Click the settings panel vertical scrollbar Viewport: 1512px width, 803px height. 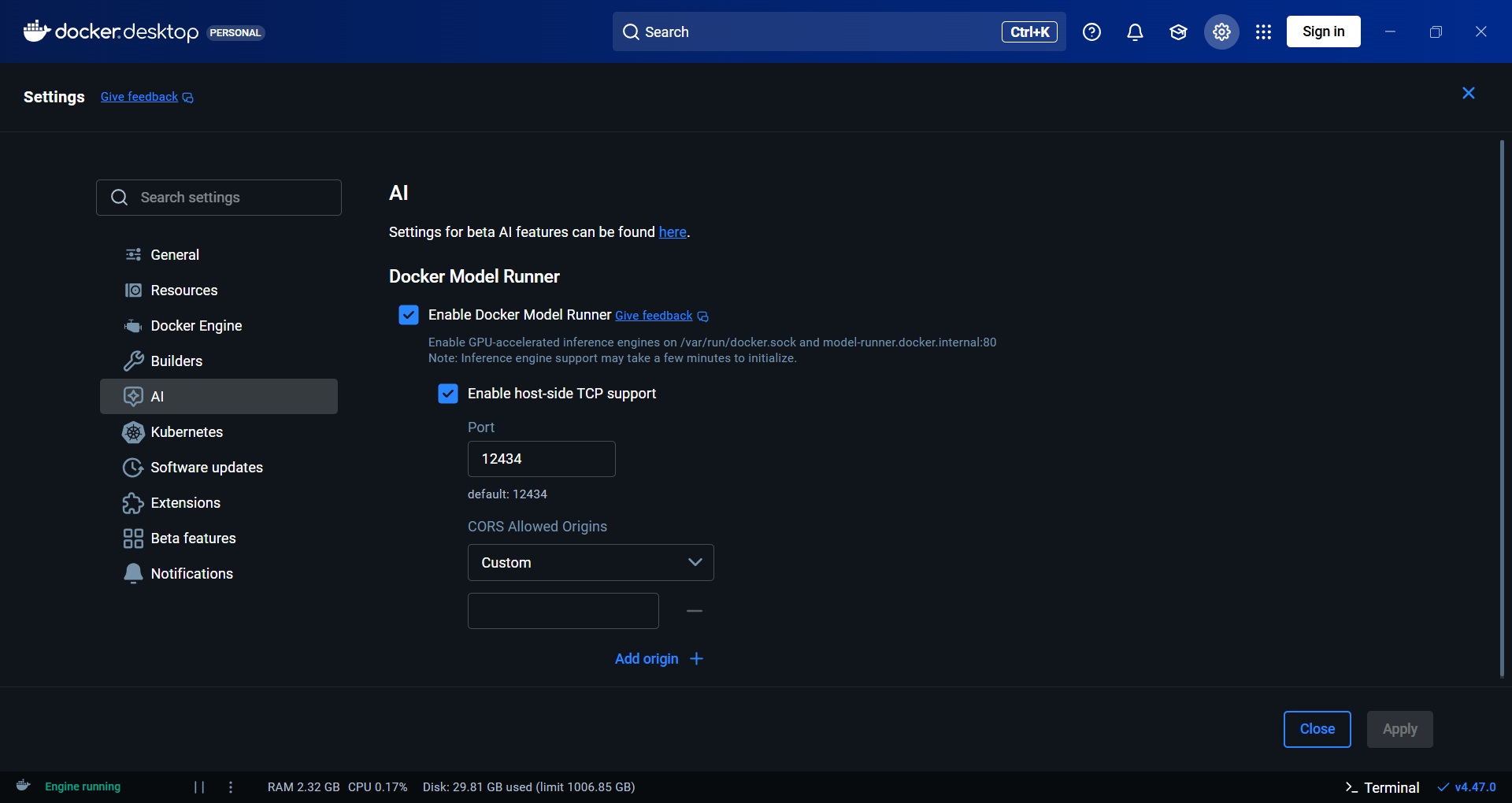[x=1502, y=408]
